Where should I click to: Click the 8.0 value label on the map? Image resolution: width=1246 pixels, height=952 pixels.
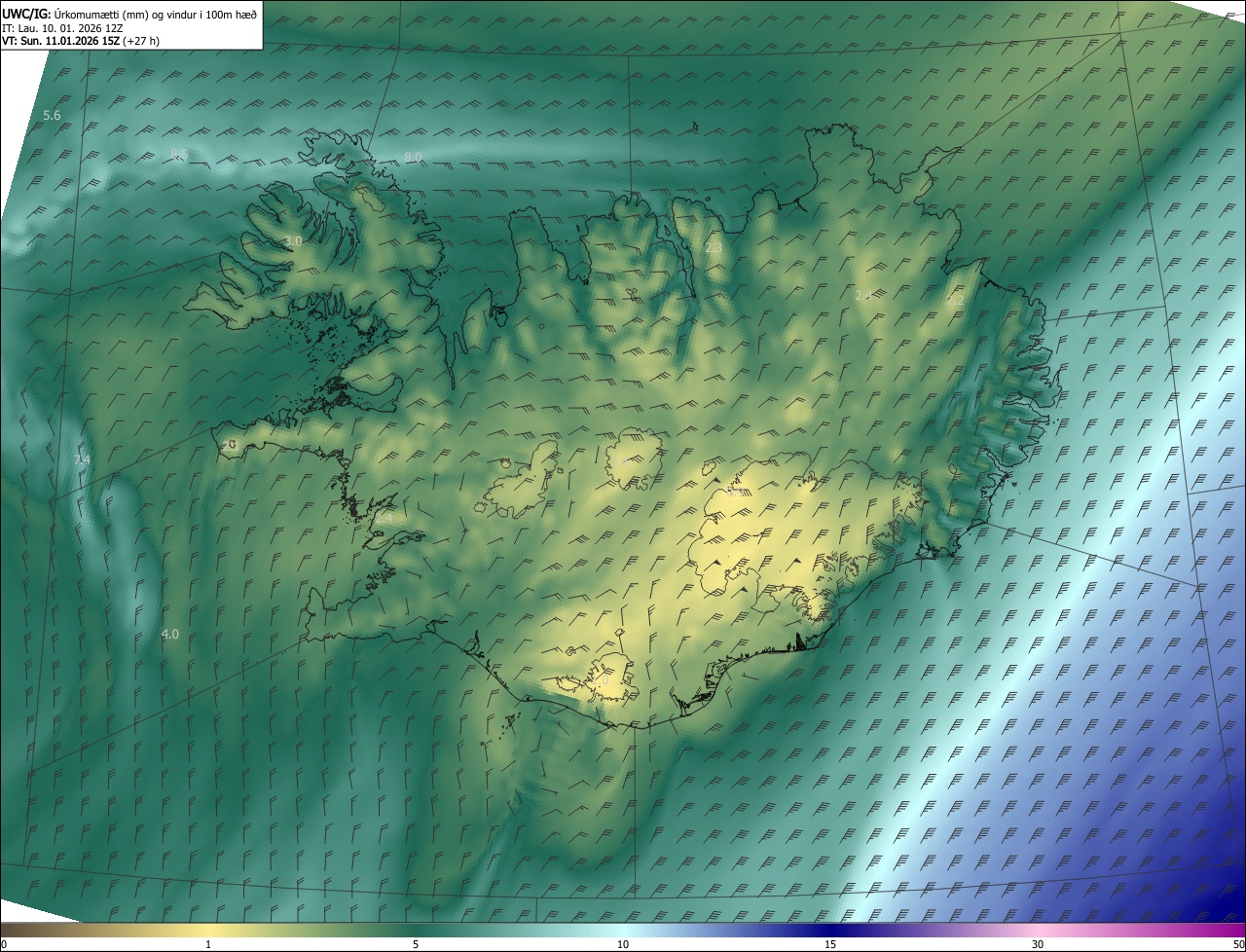point(413,157)
